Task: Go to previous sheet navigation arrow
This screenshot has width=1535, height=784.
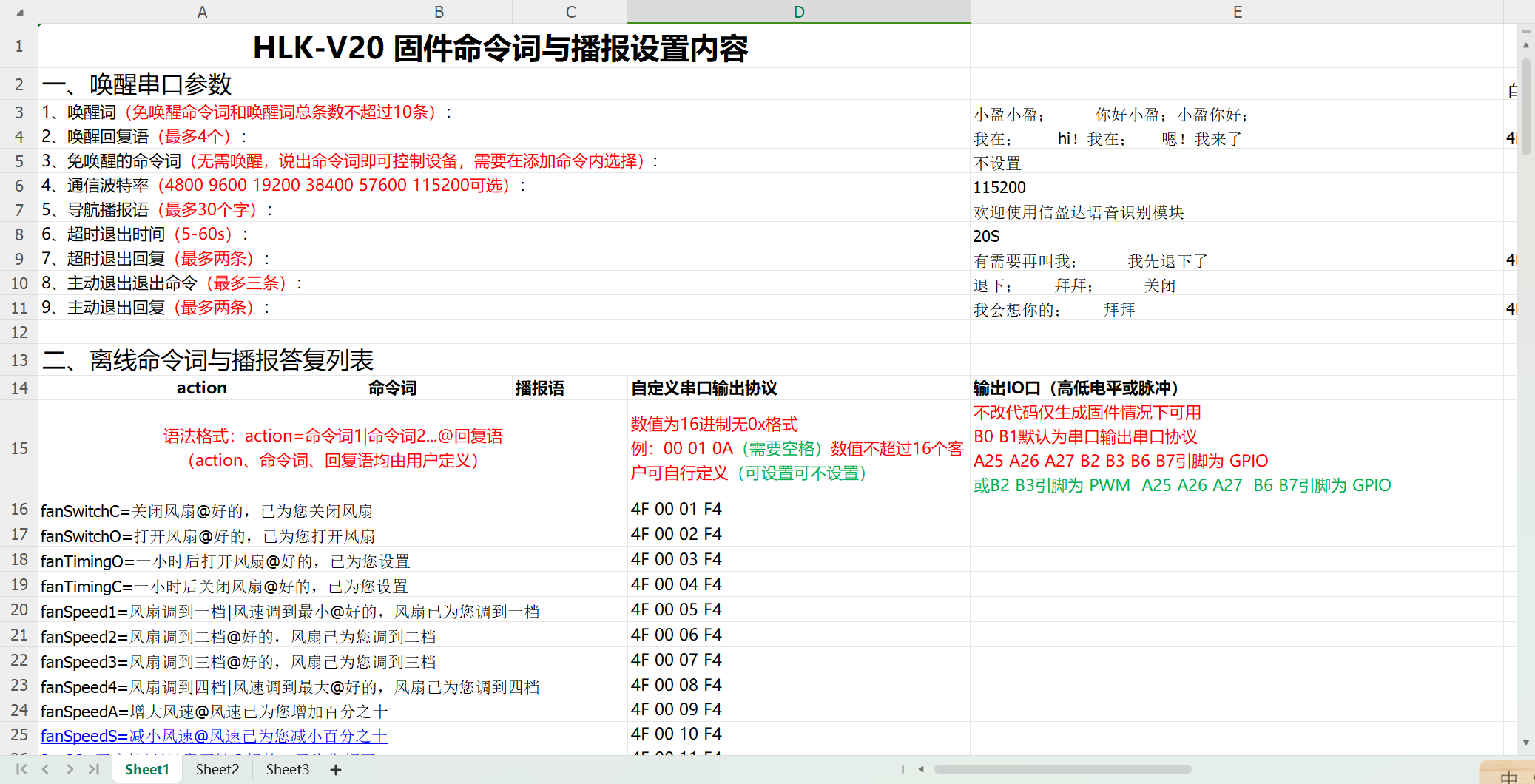Action: coord(44,769)
